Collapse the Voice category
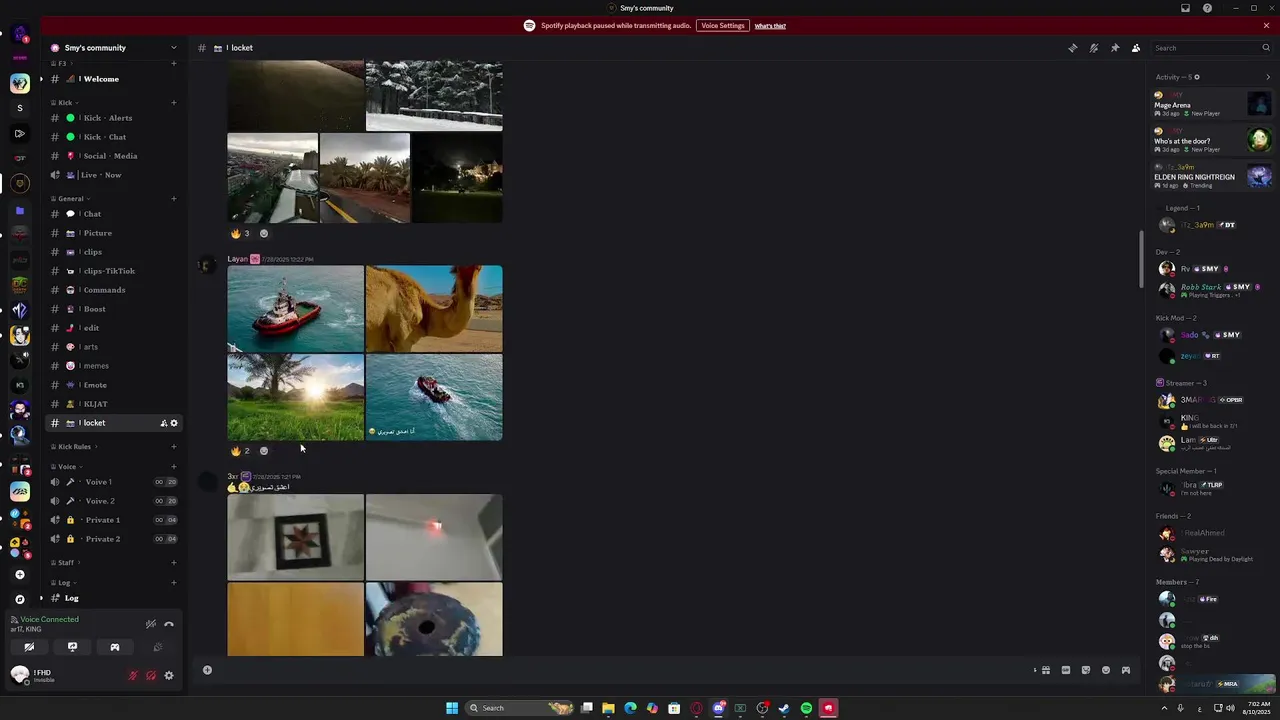The width and height of the screenshot is (1280, 720). pyautogui.click(x=67, y=466)
